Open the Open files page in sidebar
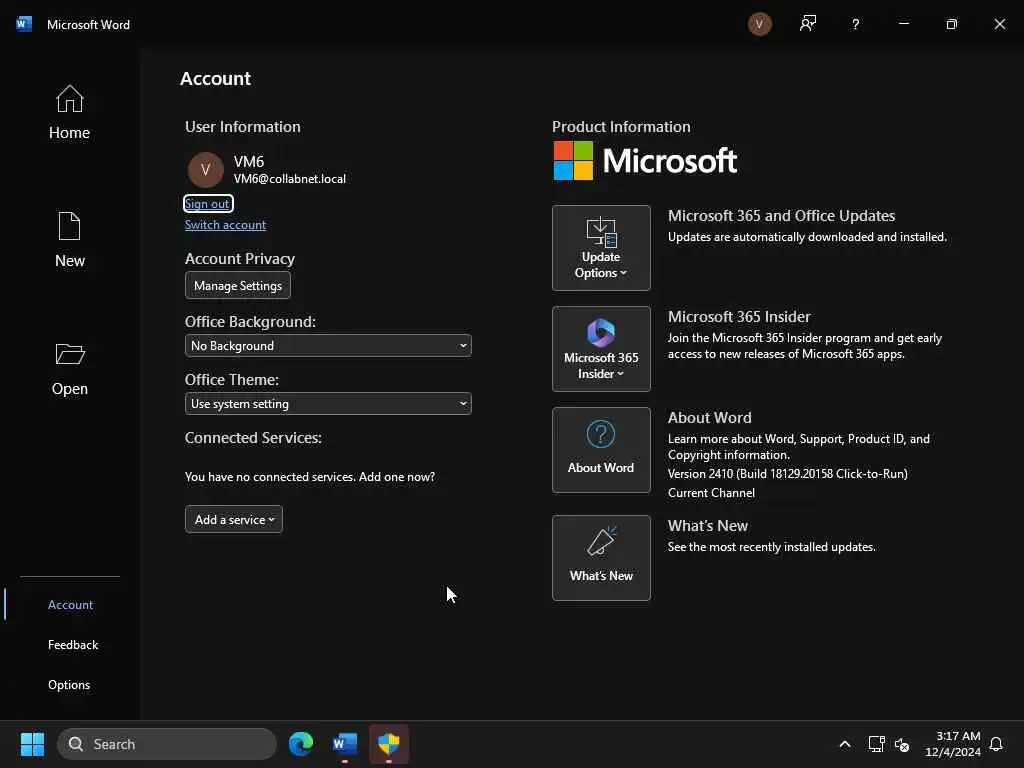The width and height of the screenshot is (1024, 768). point(69,368)
